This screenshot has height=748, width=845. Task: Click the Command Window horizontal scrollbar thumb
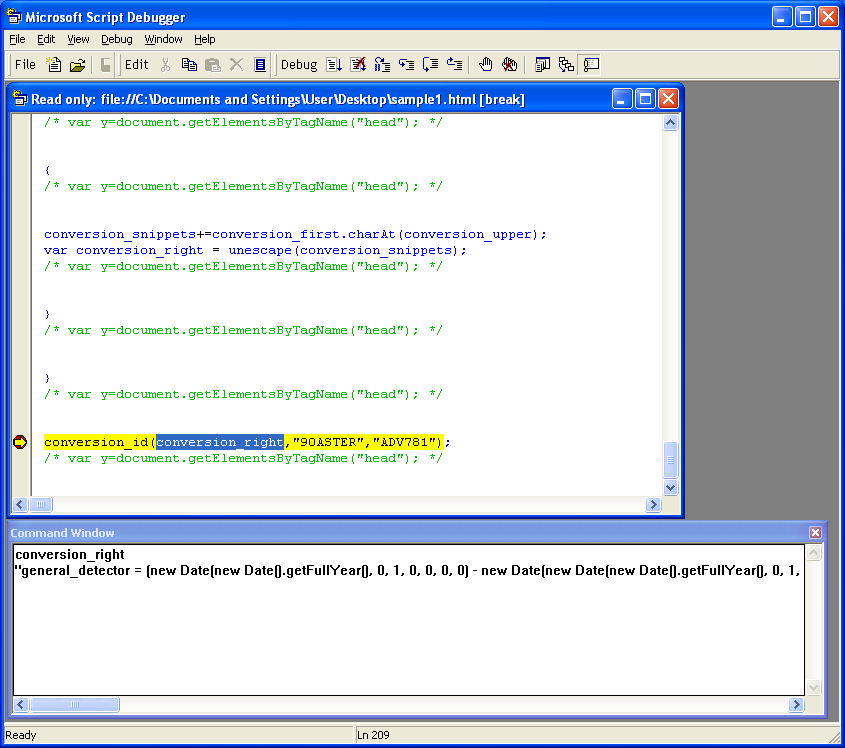74,705
